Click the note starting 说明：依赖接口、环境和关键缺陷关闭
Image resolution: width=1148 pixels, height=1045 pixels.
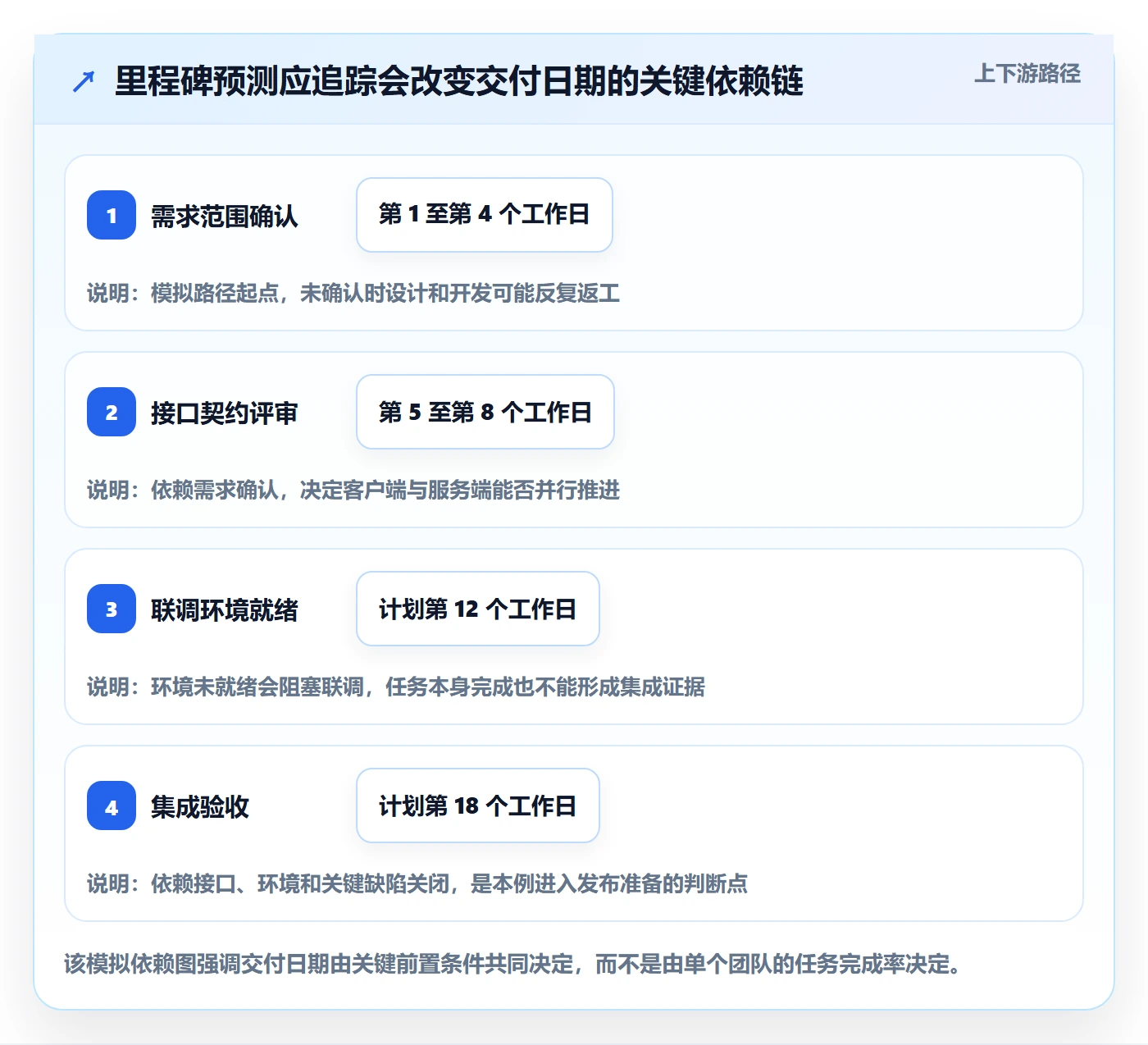pyautogui.click(x=417, y=883)
